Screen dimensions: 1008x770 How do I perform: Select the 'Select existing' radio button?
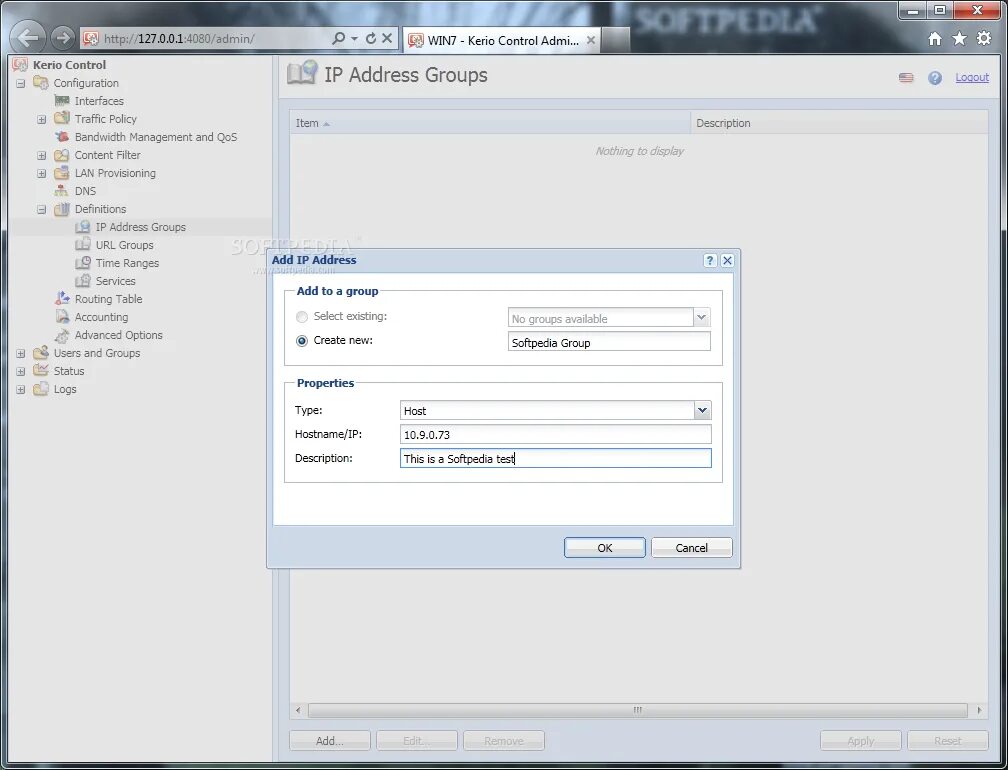[302, 317]
